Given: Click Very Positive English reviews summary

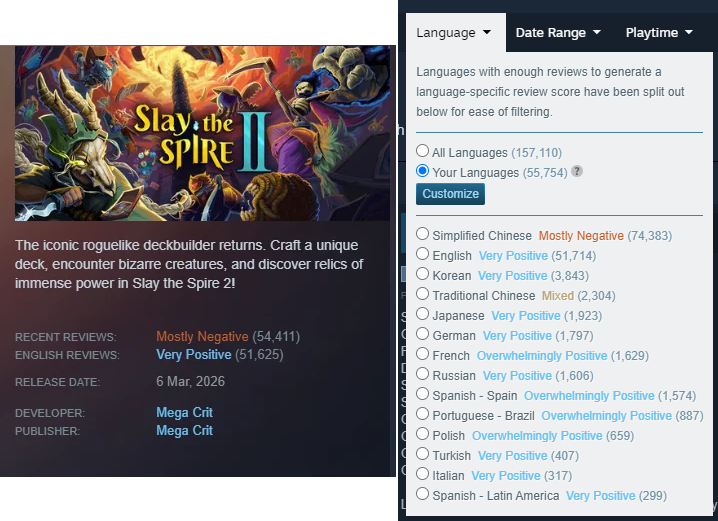Looking at the screenshot, I should pyautogui.click(x=194, y=354).
